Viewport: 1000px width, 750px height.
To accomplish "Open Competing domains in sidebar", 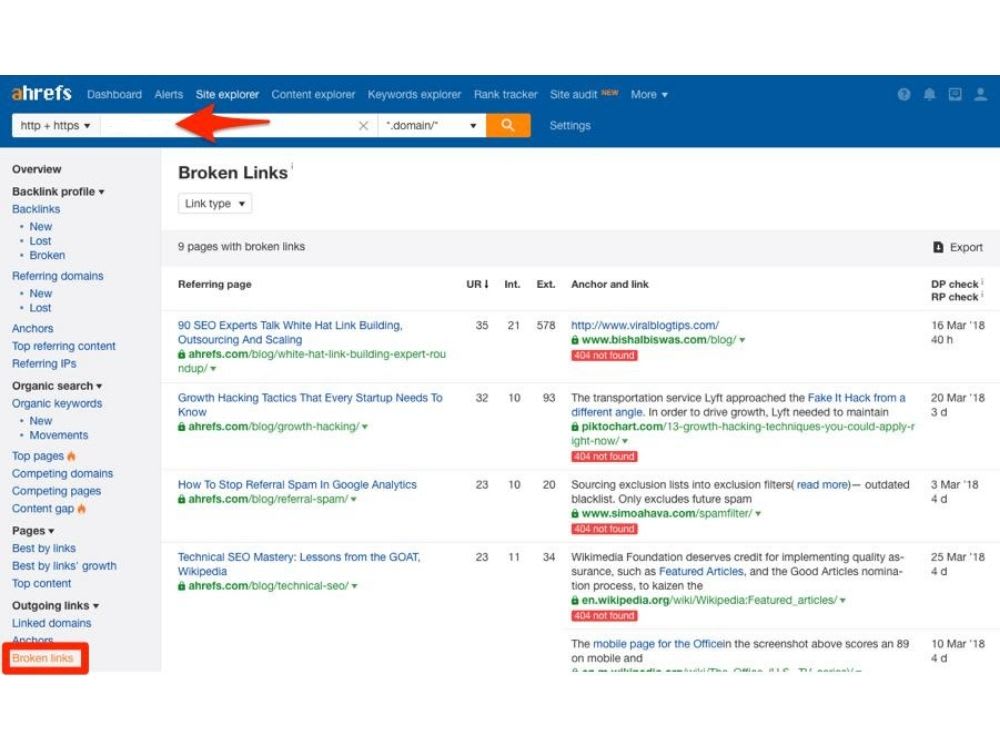I will tap(62, 473).
